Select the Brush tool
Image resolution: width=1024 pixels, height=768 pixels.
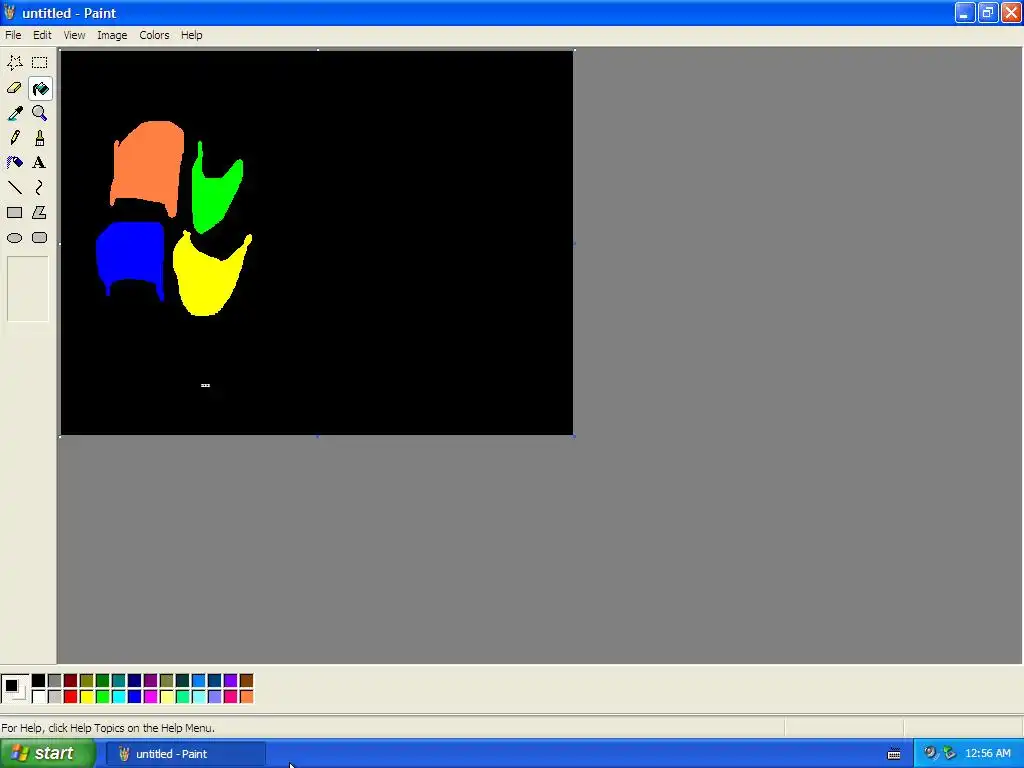click(40, 138)
